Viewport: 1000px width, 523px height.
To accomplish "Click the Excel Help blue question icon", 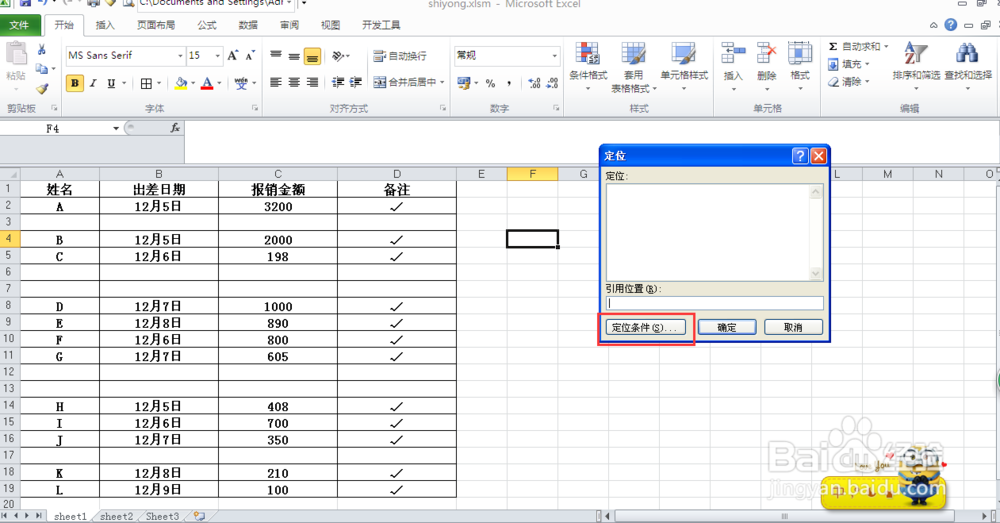I will click(950, 25).
